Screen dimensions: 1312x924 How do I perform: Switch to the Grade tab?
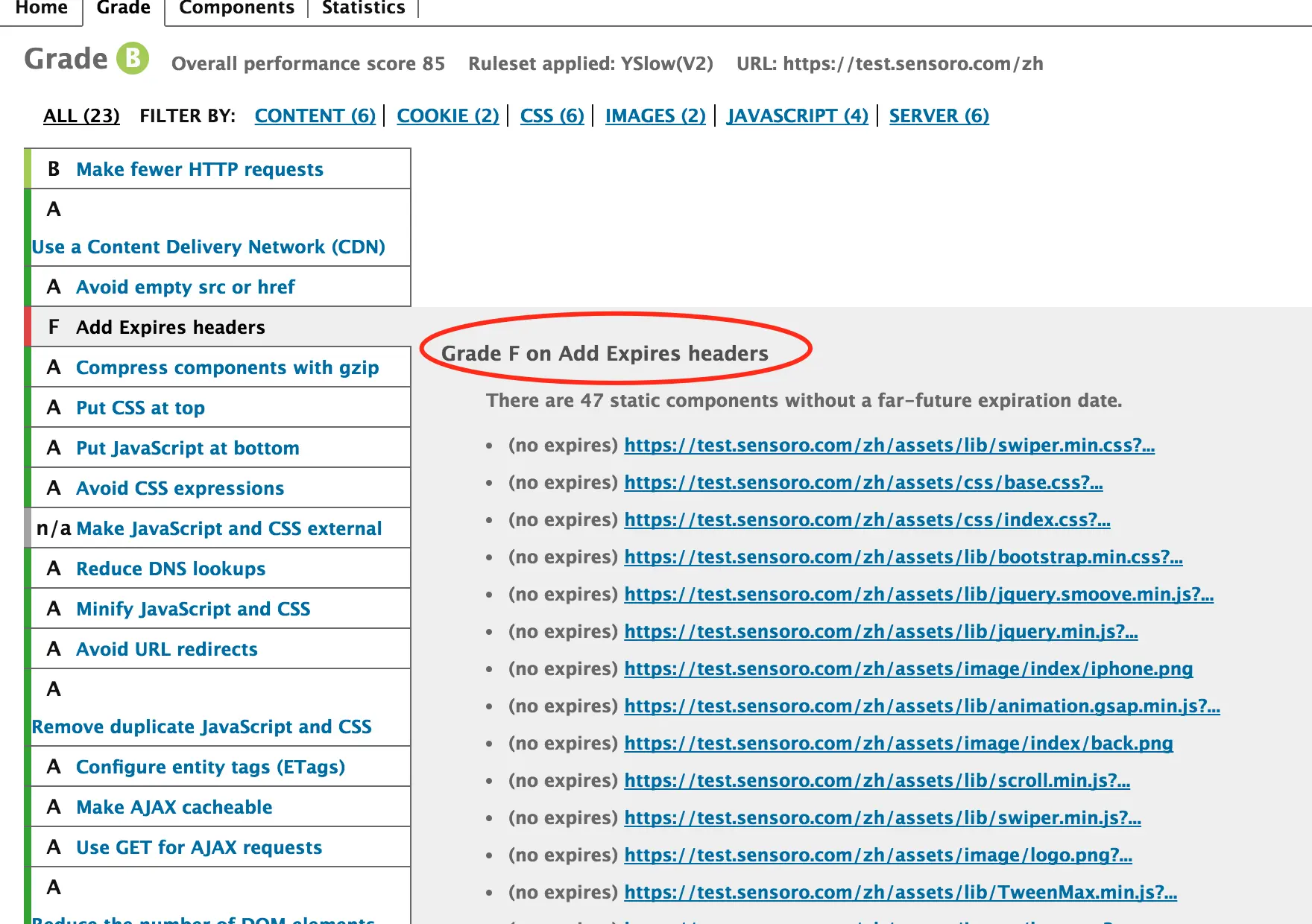[124, 8]
